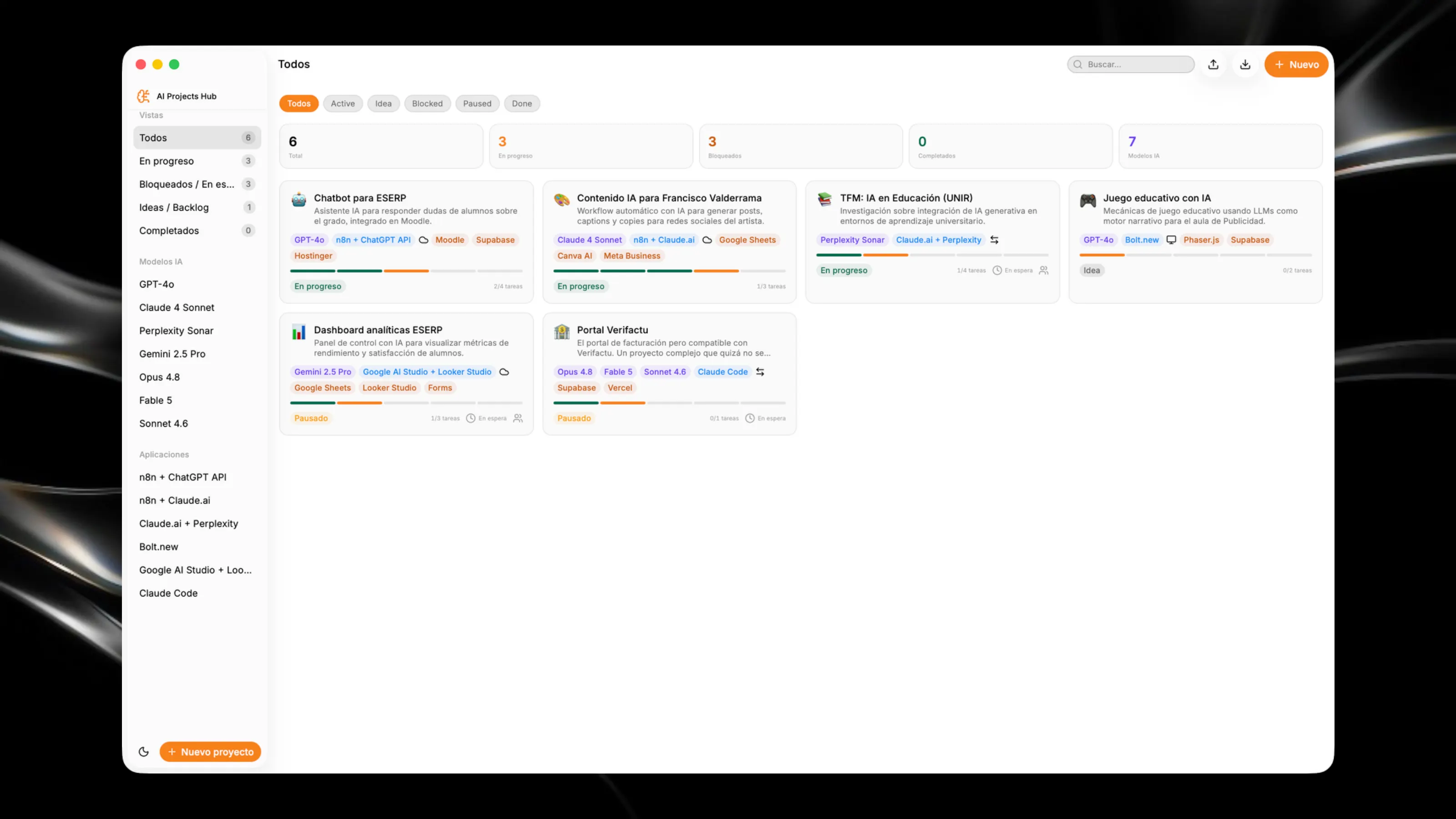Click the cloud icon on Dashboard analíticas card

504,372
